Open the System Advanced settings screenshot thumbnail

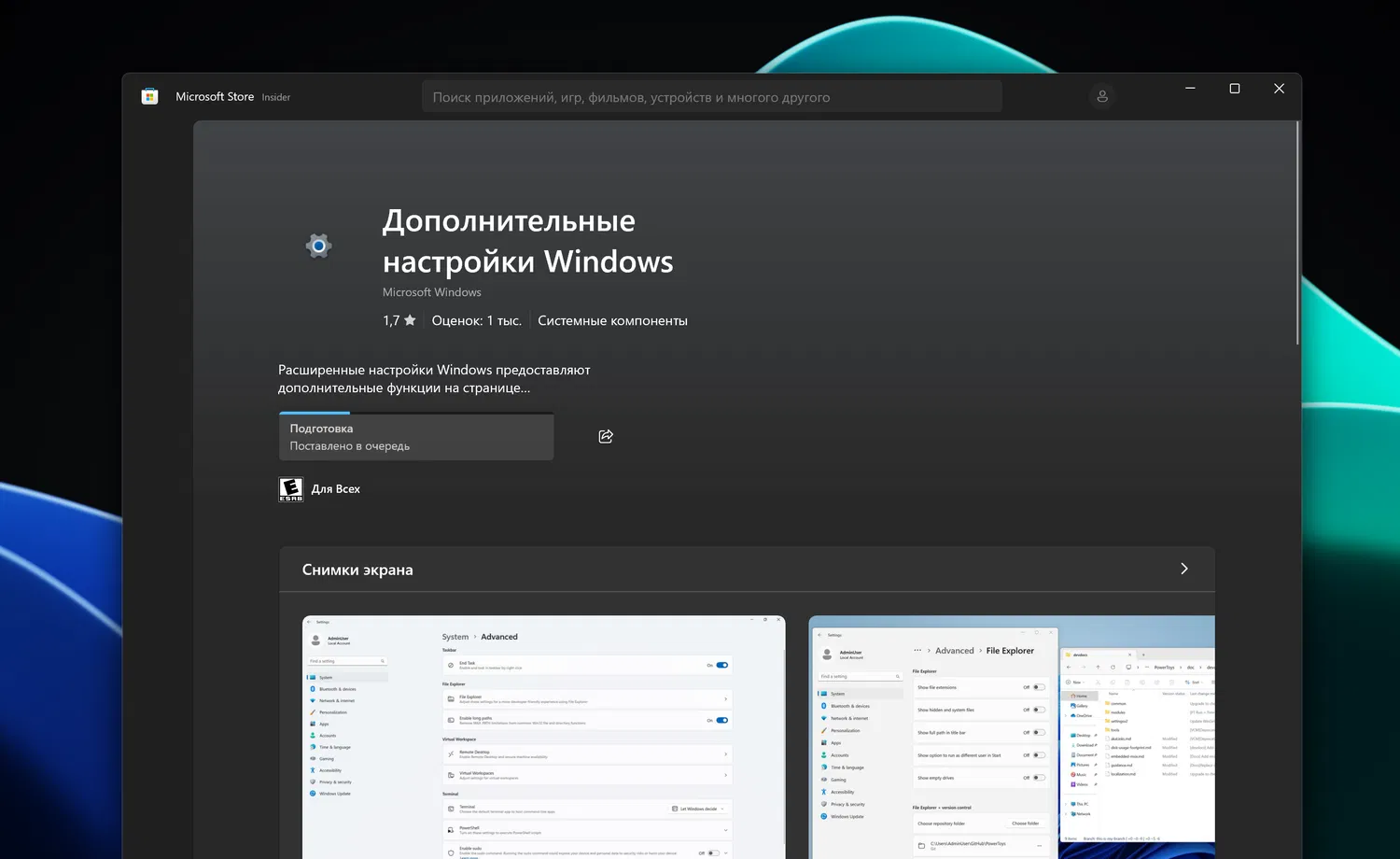544,737
